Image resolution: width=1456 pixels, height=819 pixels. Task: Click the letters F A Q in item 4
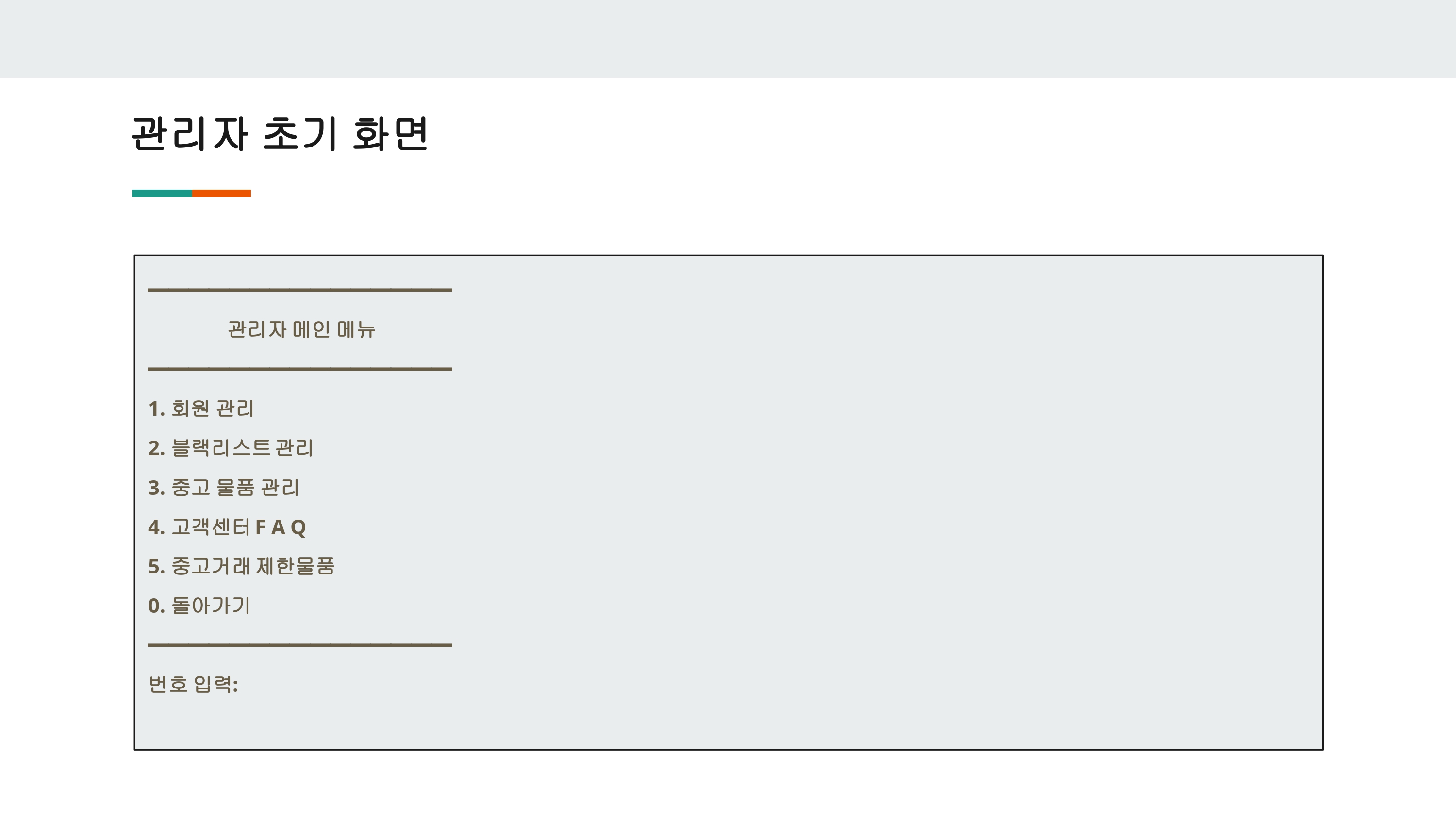pyautogui.click(x=281, y=527)
